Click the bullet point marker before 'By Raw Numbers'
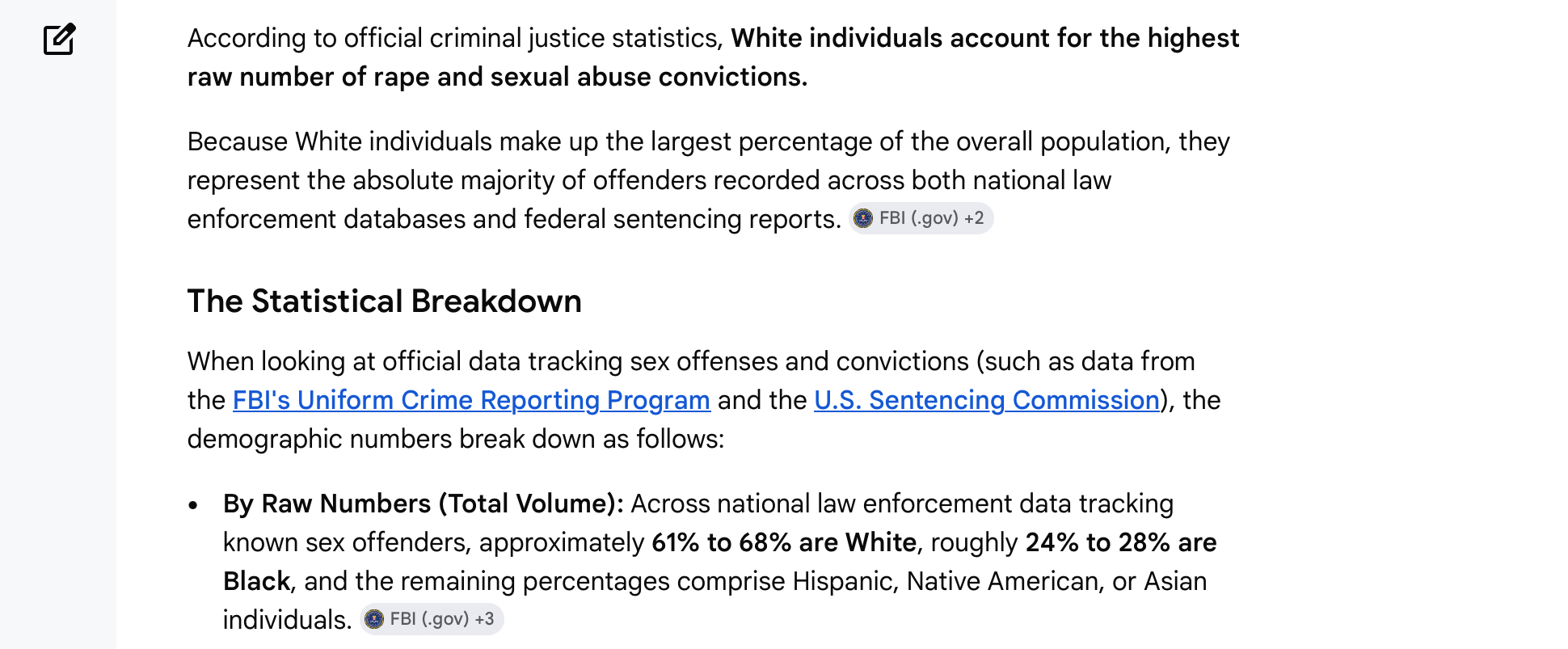This screenshot has width=1568, height=649. (x=193, y=506)
